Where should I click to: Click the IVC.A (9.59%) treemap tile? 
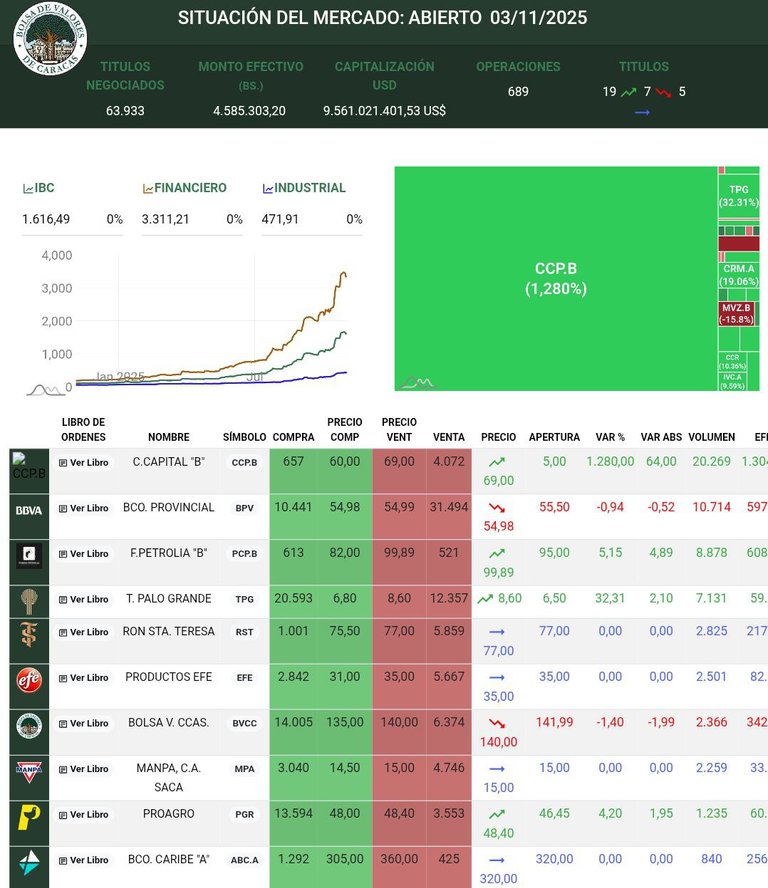[x=732, y=381]
